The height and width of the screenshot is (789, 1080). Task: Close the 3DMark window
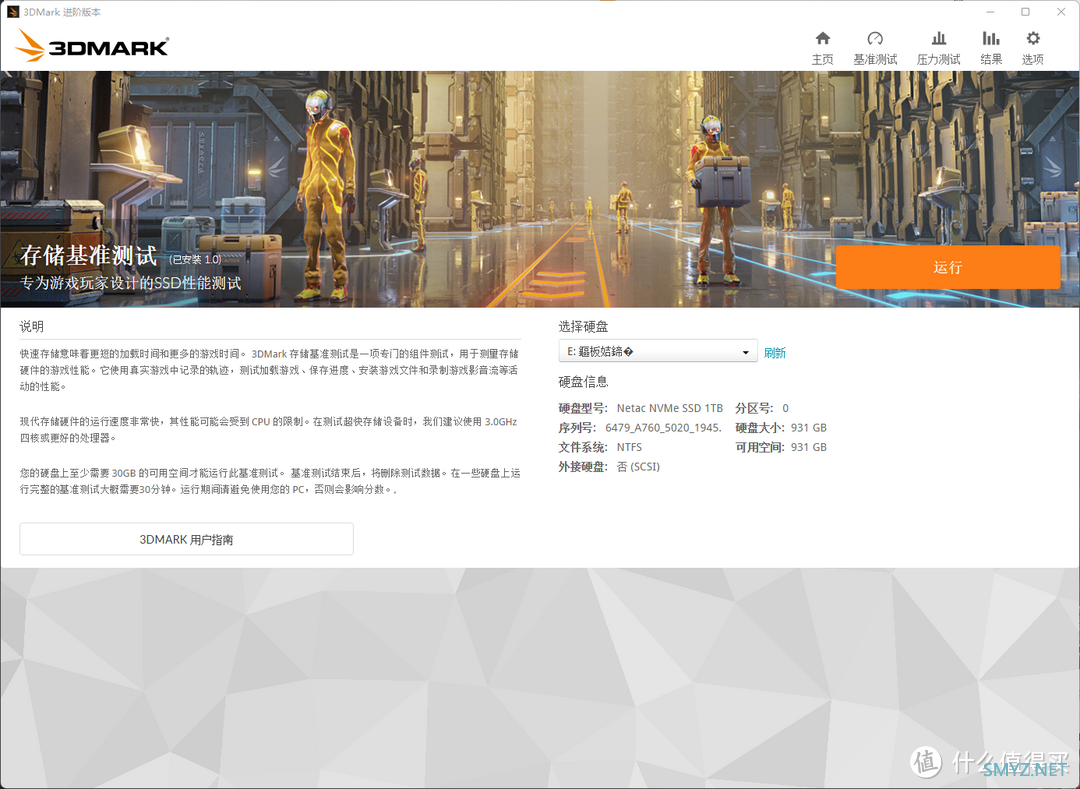[x=1061, y=12]
